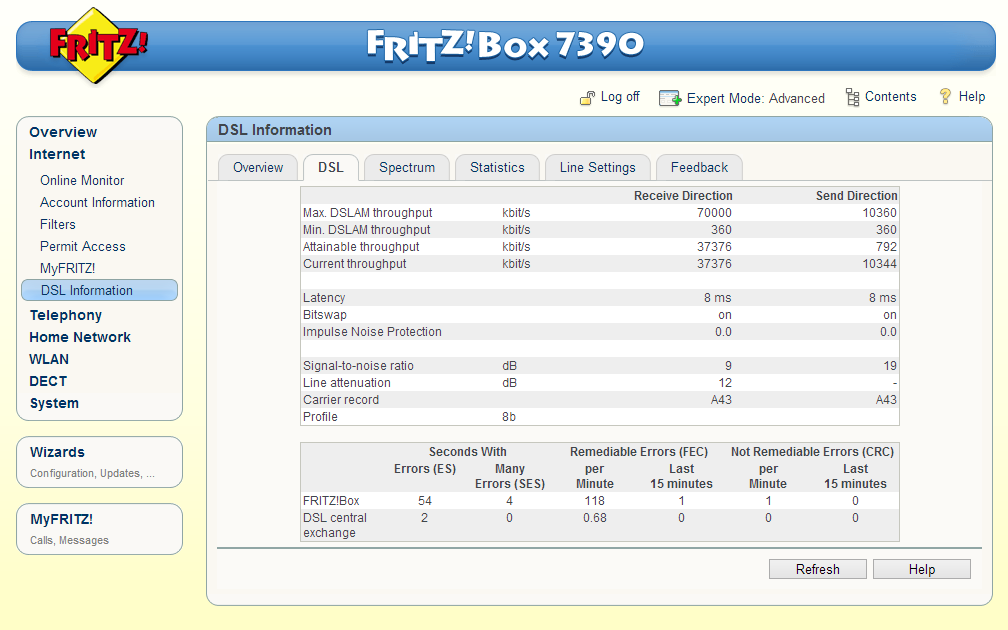Open the MyFRITZ! Calls, Messages panel
Image resolution: width=1008 pixels, height=630 pixels.
click(x=100, y=529)
